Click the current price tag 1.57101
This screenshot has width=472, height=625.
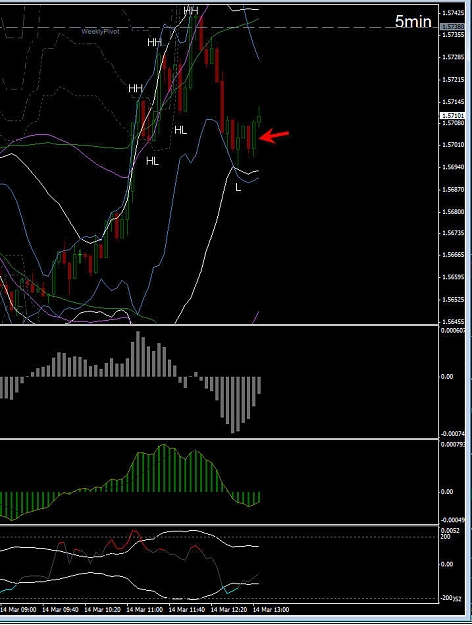coord(453,116)
